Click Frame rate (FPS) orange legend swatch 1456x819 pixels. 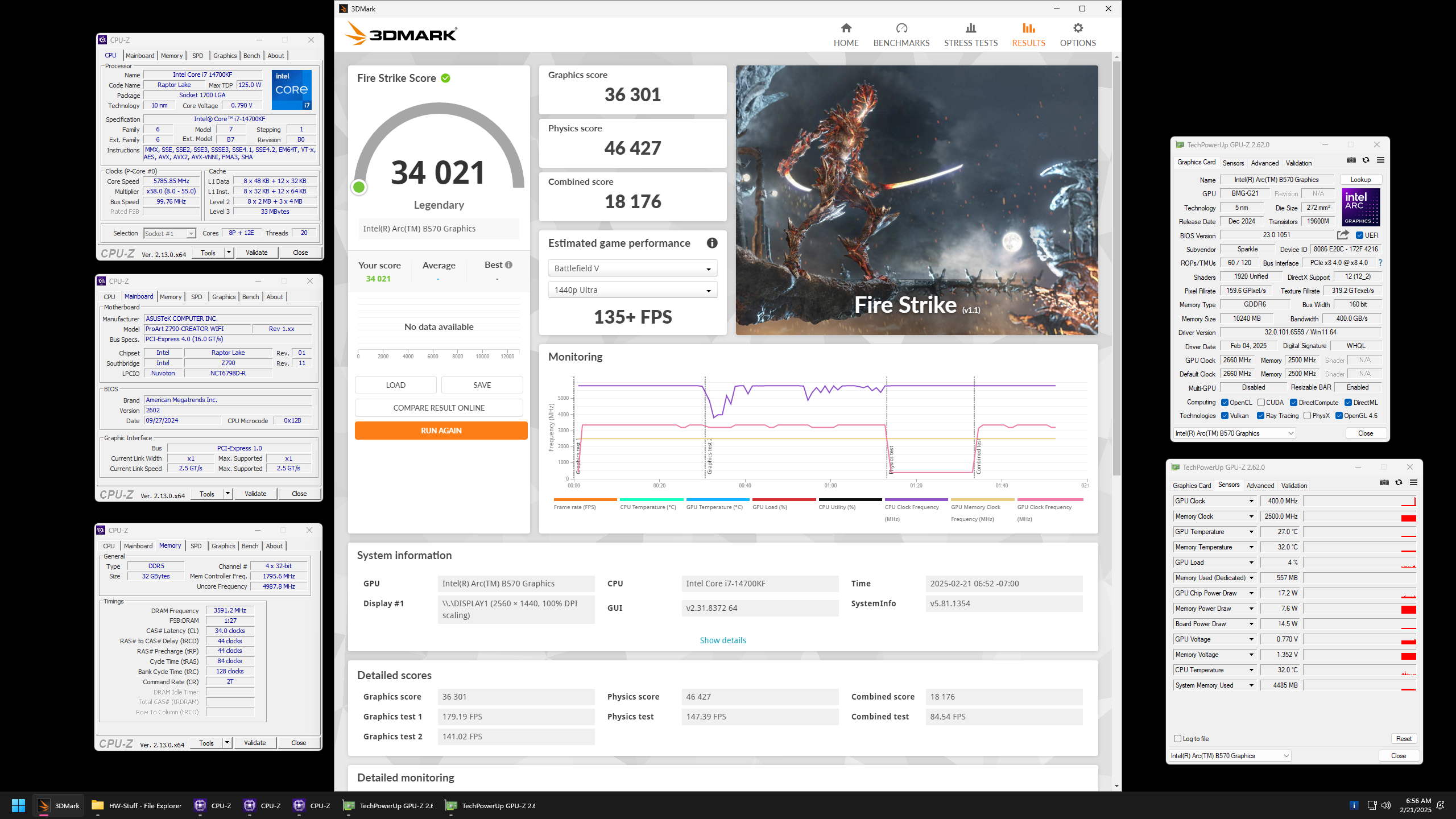[x=585, y=499]
